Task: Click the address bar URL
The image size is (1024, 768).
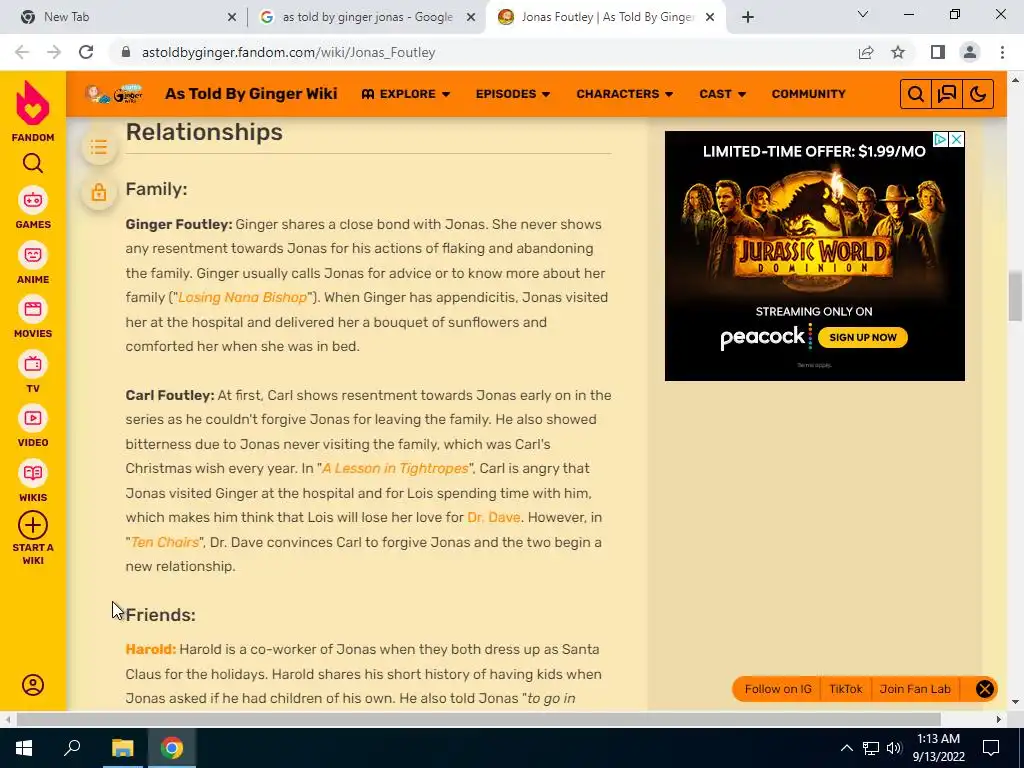Action: [289, 52]
